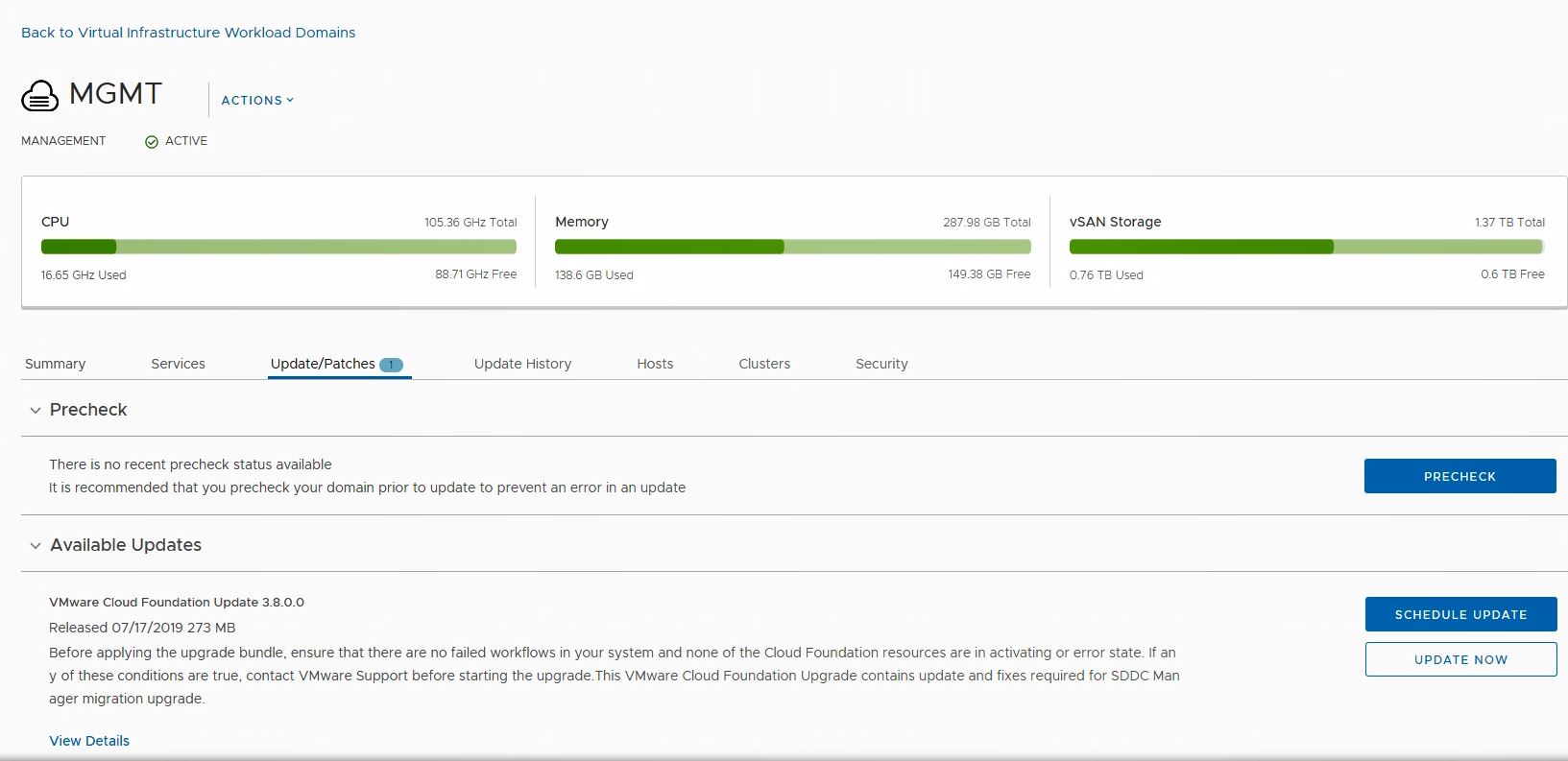Click the Memory usage progress bar
This screenshot has height=761, width=1568.
tap(792, 247)
